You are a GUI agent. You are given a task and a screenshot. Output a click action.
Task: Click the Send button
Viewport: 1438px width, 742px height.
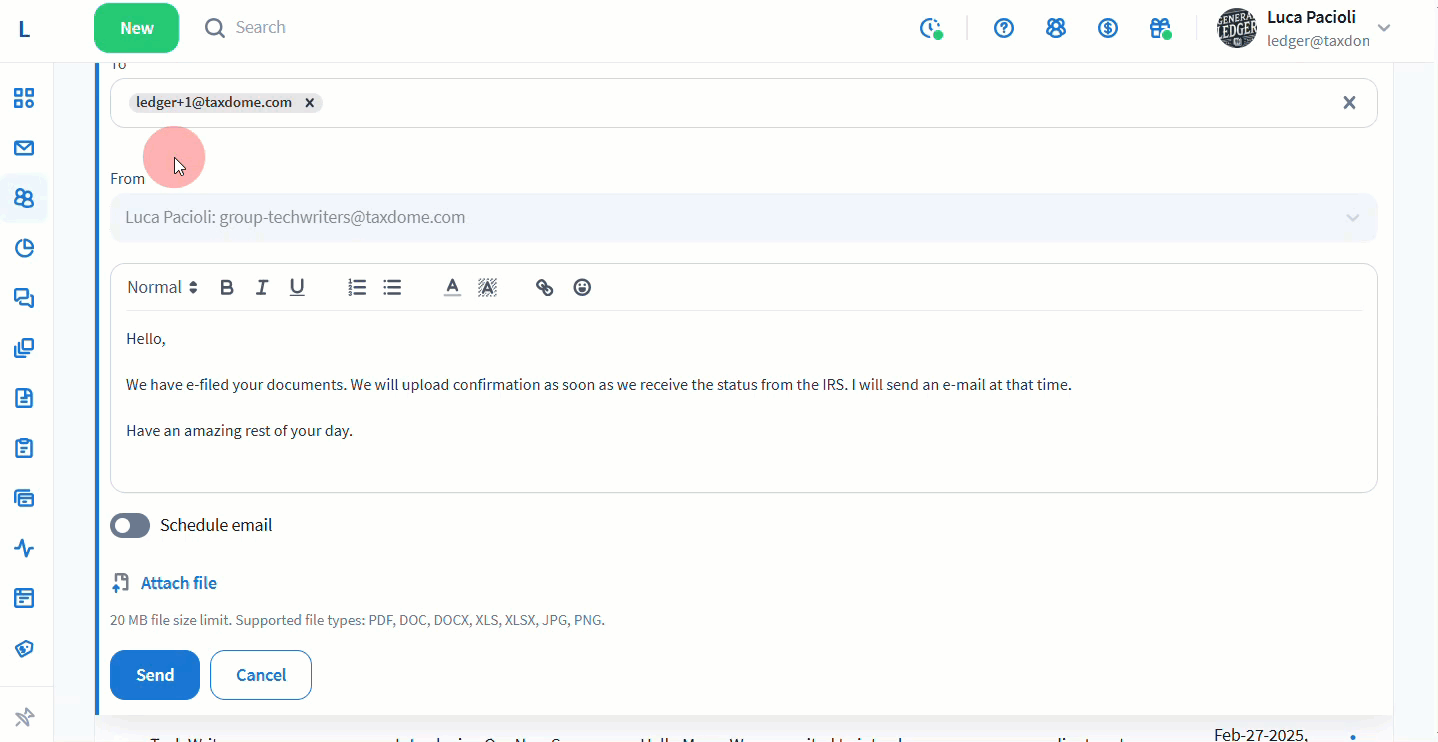[155, 675]
